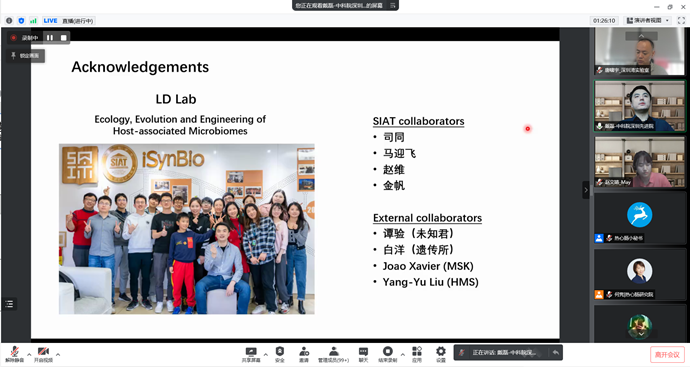Viewport: 690px width, 367px height.
Task: Show earlier videos with the sidebar up arrow
Action: [641, 36]
